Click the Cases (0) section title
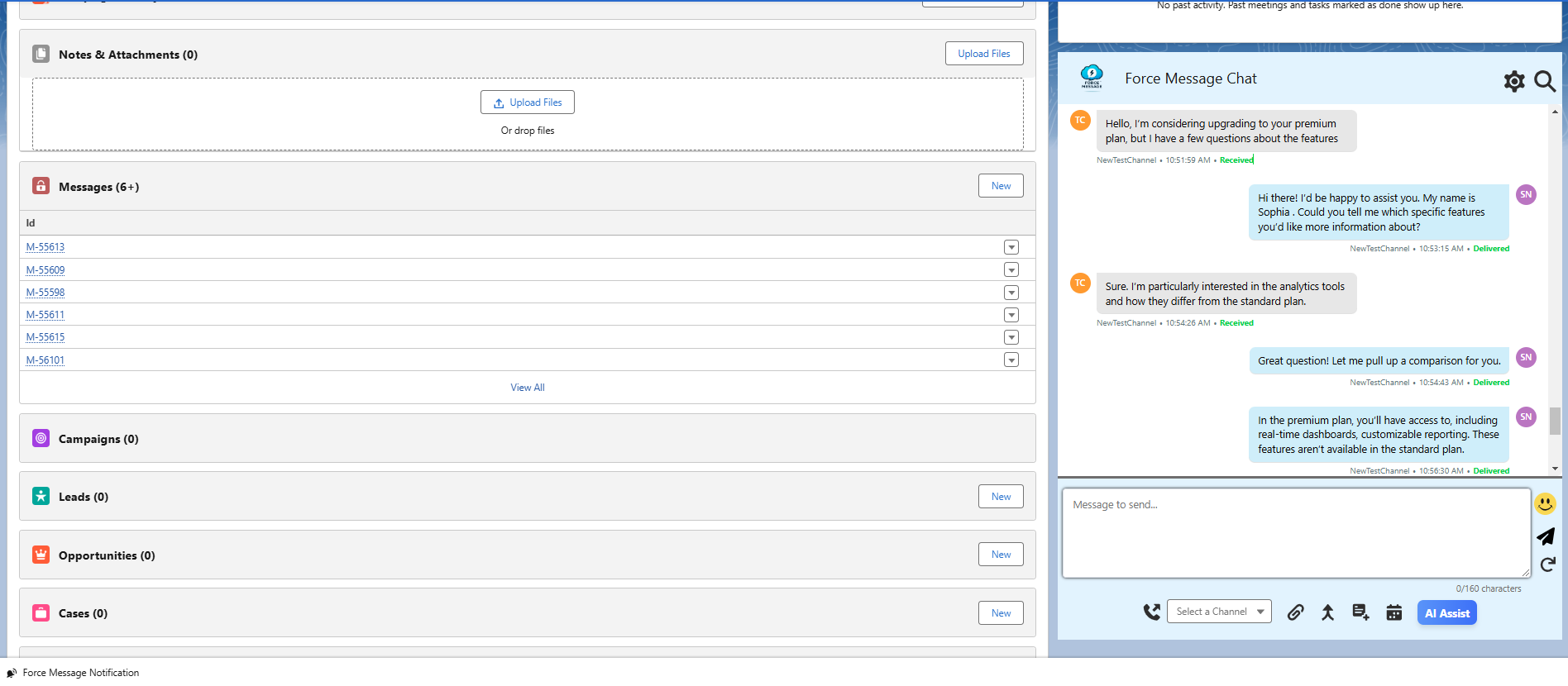Image resolution: width=1568 pixels, height=686 pixels. (83, 613)
